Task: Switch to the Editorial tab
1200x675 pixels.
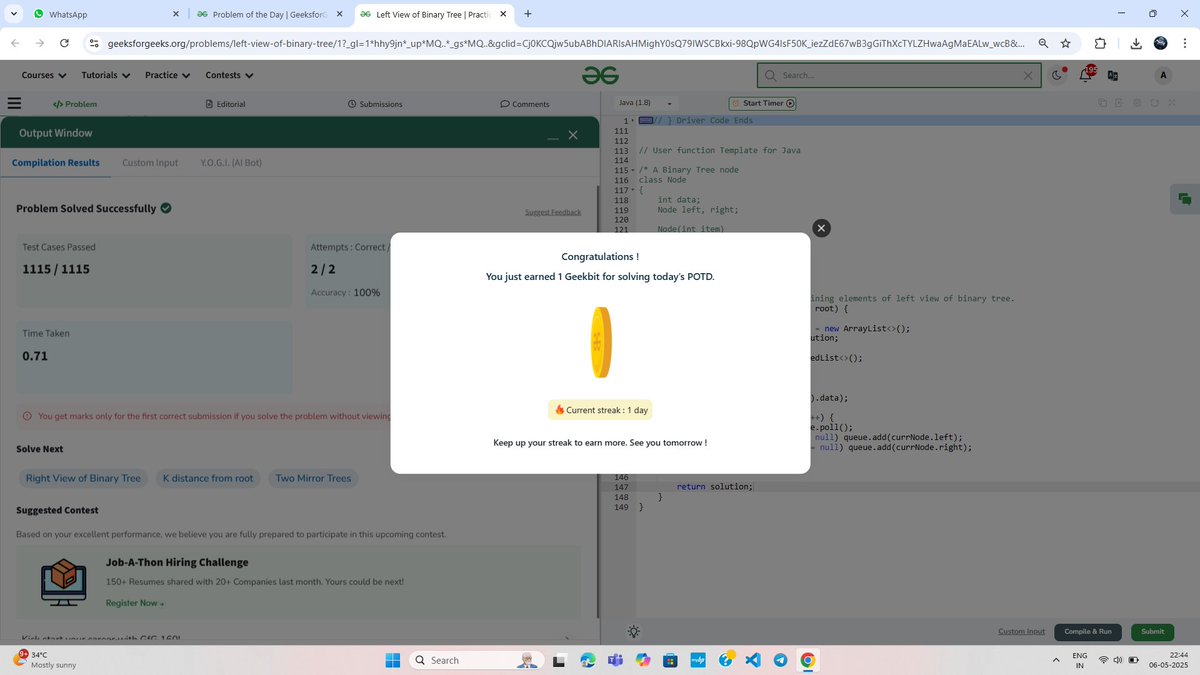Action: (225, 104)
